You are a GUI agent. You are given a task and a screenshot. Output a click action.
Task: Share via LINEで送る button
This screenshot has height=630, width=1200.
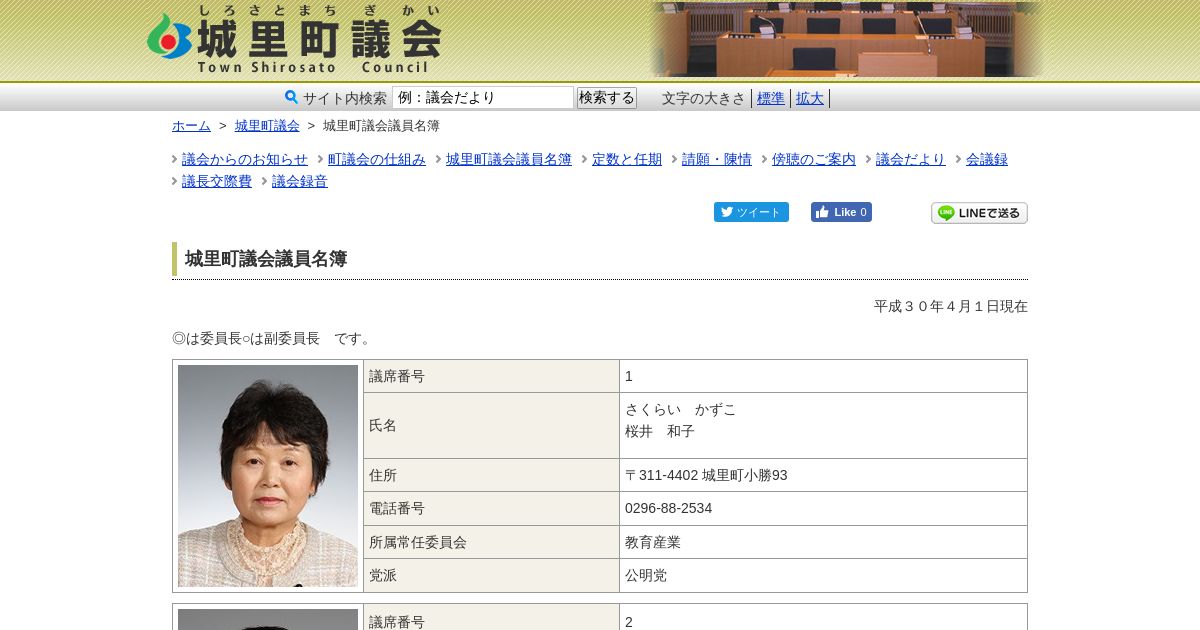(979, 213)
